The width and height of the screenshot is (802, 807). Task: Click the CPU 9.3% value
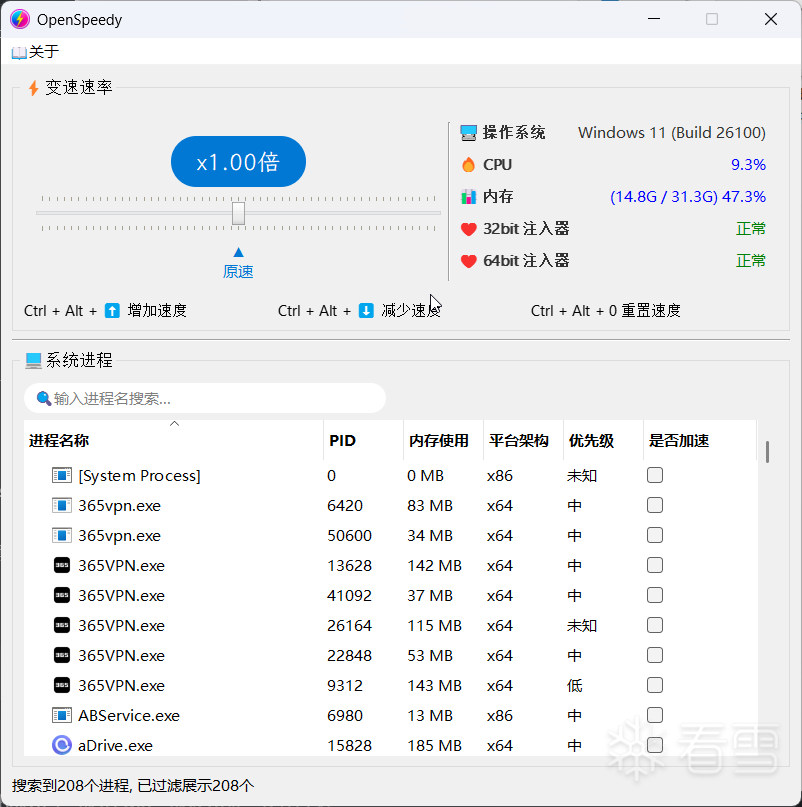[x=748, y=165]
